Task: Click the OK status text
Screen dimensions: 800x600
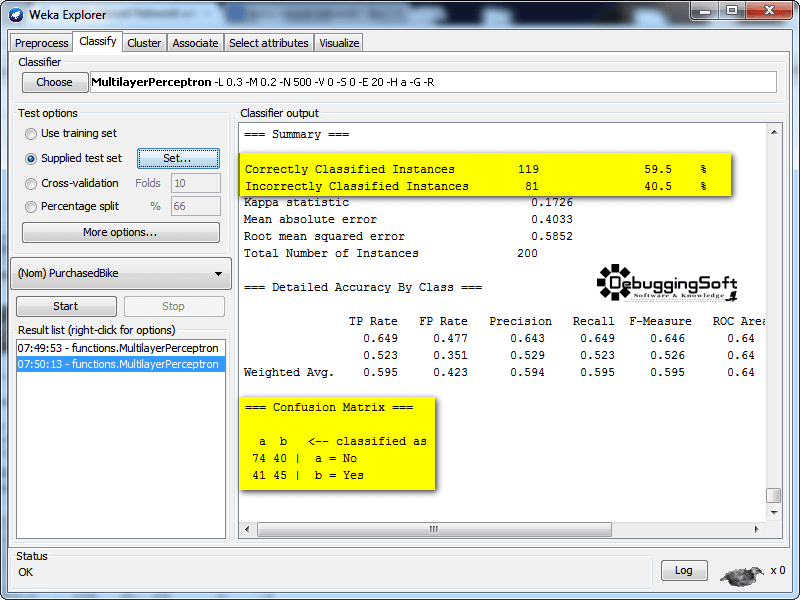Action: pyautogui.click(x=26, y=572)
